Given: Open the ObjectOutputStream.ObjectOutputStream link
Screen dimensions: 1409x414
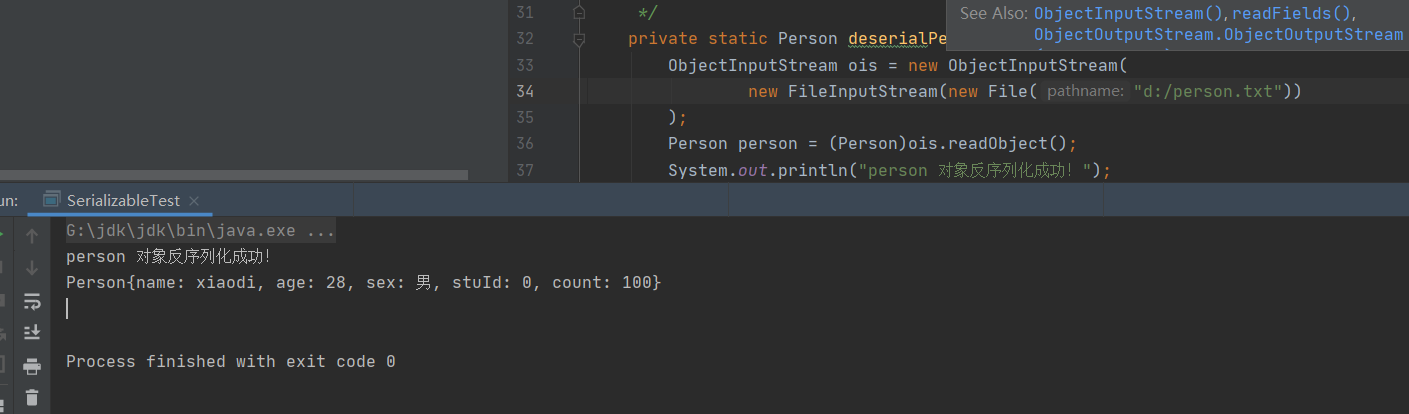Looking at the screenshot, I should point(1218,35).
